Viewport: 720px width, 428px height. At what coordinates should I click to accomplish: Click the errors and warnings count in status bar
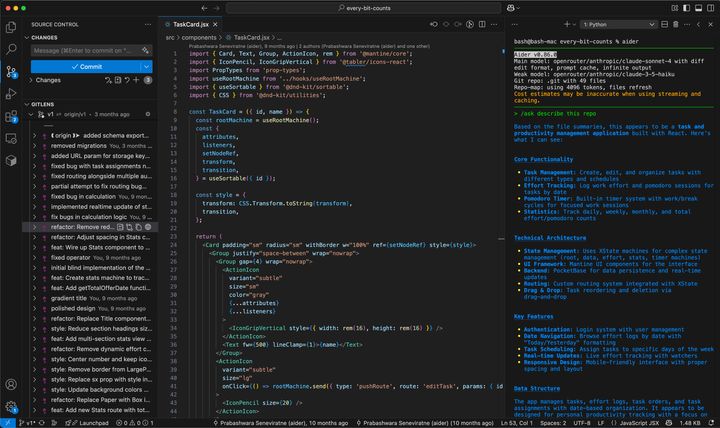pyautogui.click(x=135, y=423)
